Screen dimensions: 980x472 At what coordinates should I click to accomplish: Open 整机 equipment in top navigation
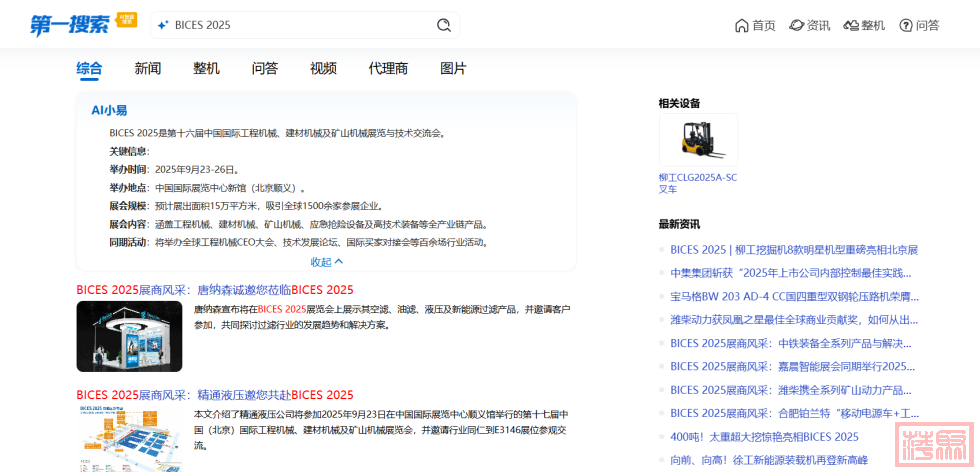[864, 25]
